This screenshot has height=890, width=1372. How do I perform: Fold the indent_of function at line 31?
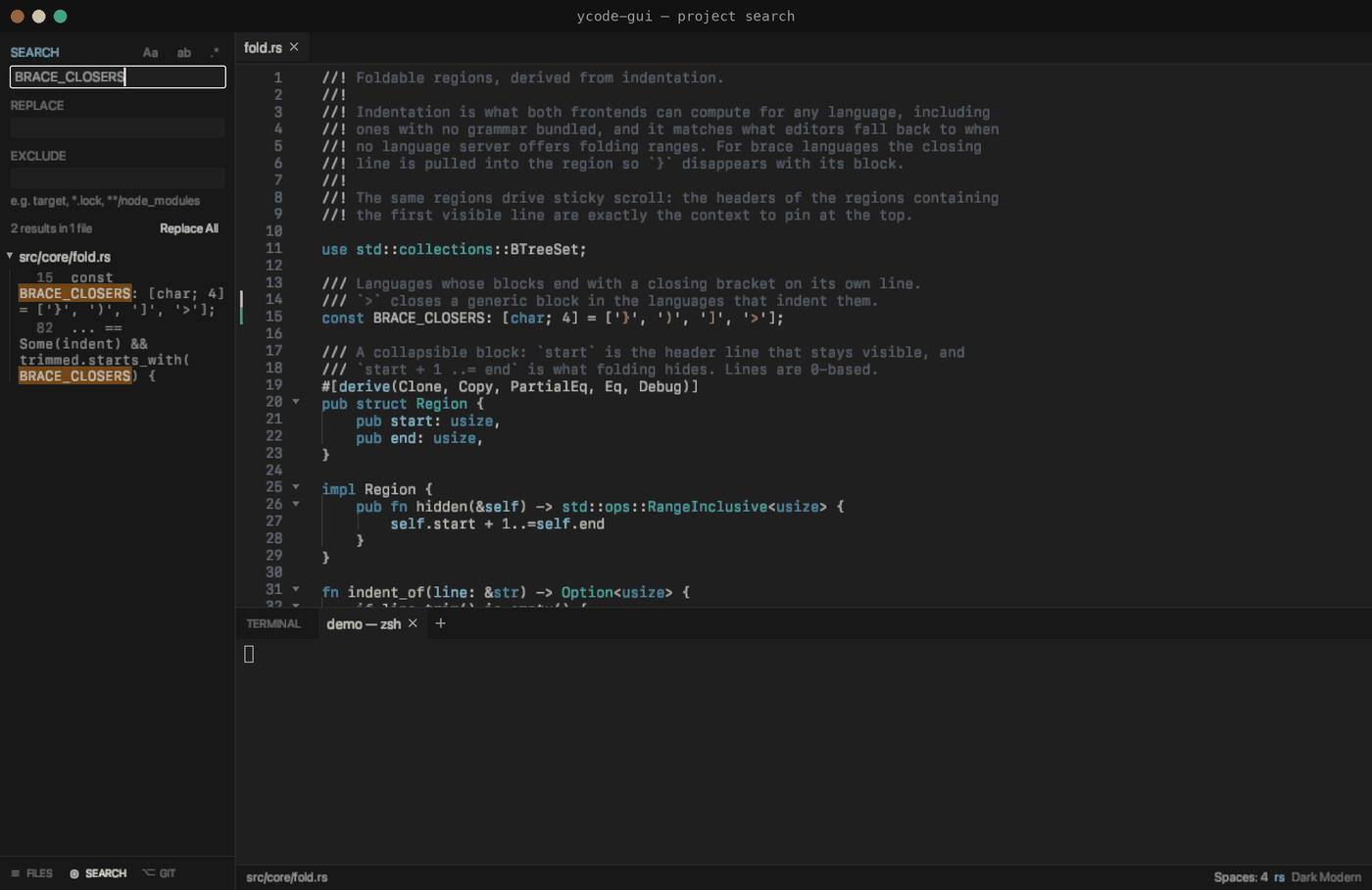click(x=296, y=590)
